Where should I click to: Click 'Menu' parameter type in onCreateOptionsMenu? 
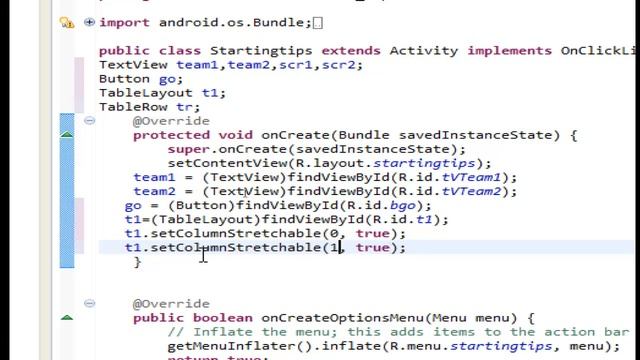(449, 318)
